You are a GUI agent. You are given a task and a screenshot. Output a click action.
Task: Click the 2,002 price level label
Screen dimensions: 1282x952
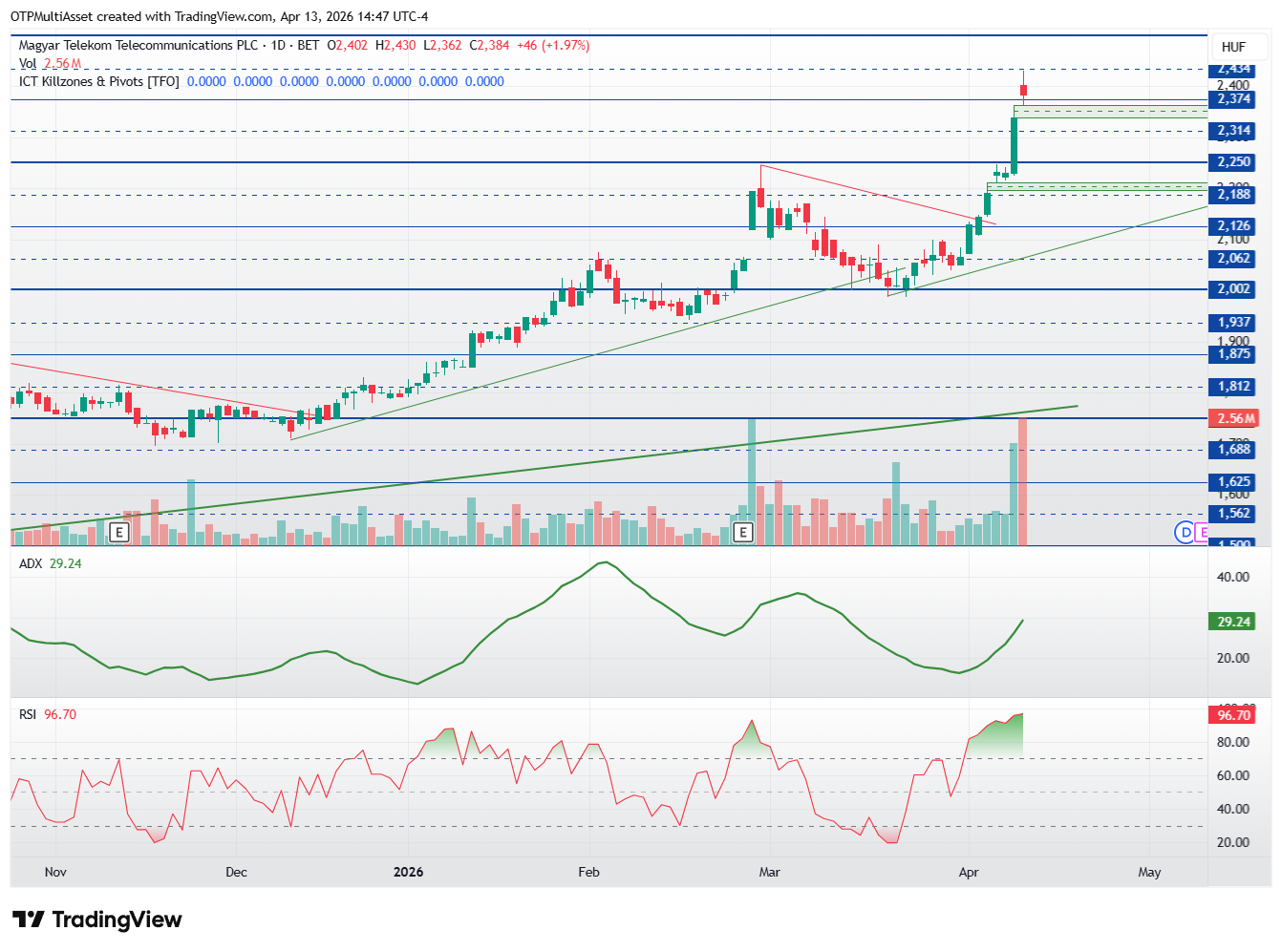1233,289
